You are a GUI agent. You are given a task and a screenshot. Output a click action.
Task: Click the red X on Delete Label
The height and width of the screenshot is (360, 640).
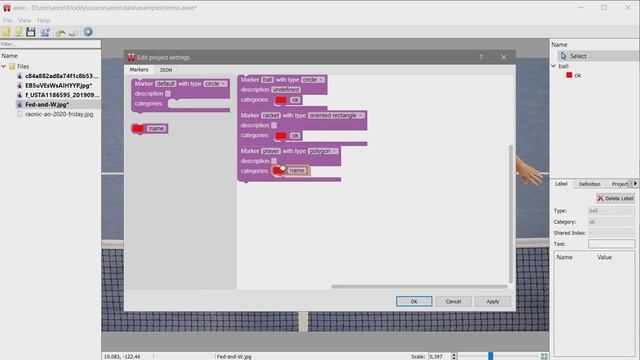[x=600, y=198]
